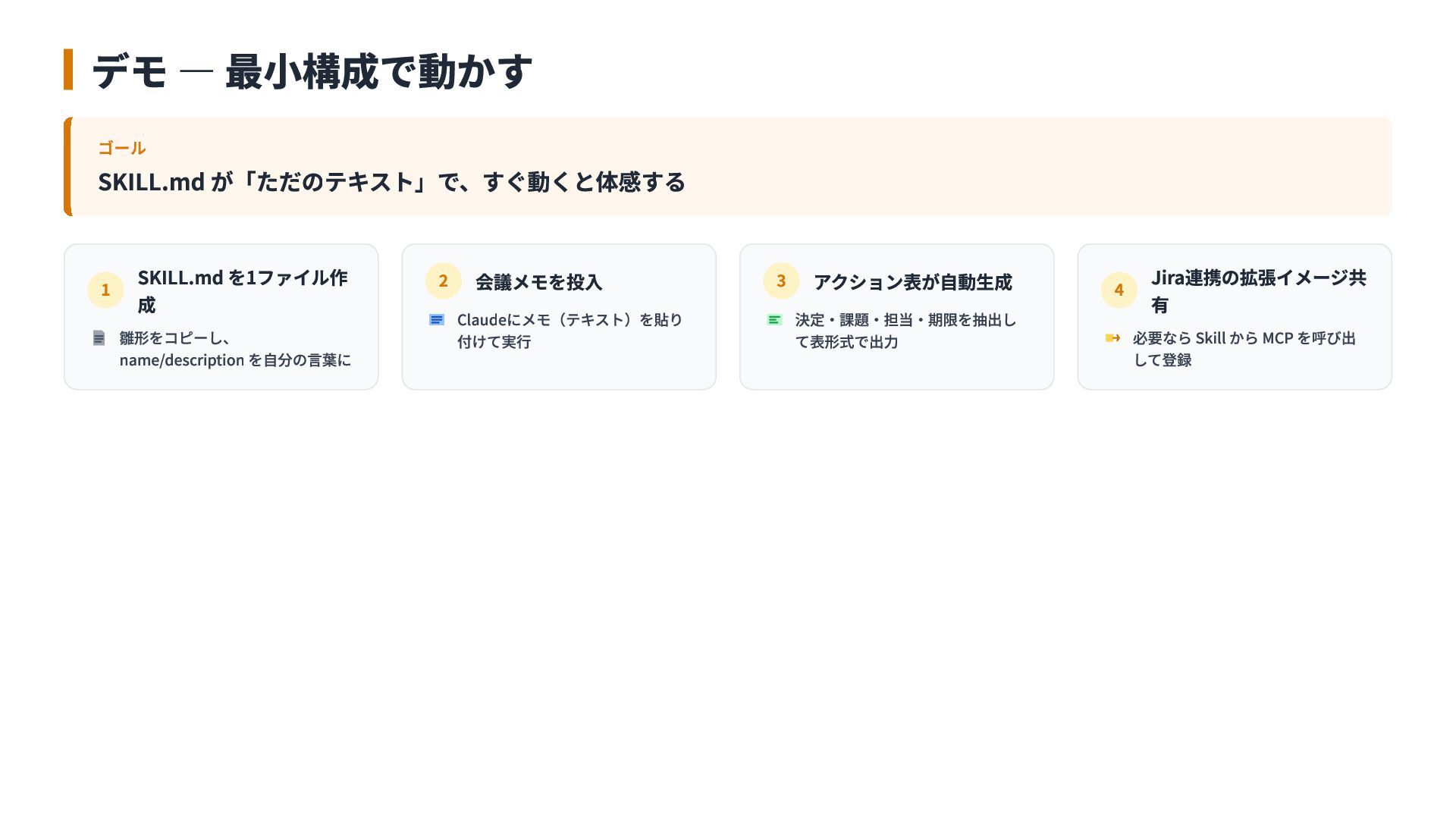Click the heading Jira連携の拡張イメージ共有
This screenshot has height=819, width=1456.
point(1258,290)
